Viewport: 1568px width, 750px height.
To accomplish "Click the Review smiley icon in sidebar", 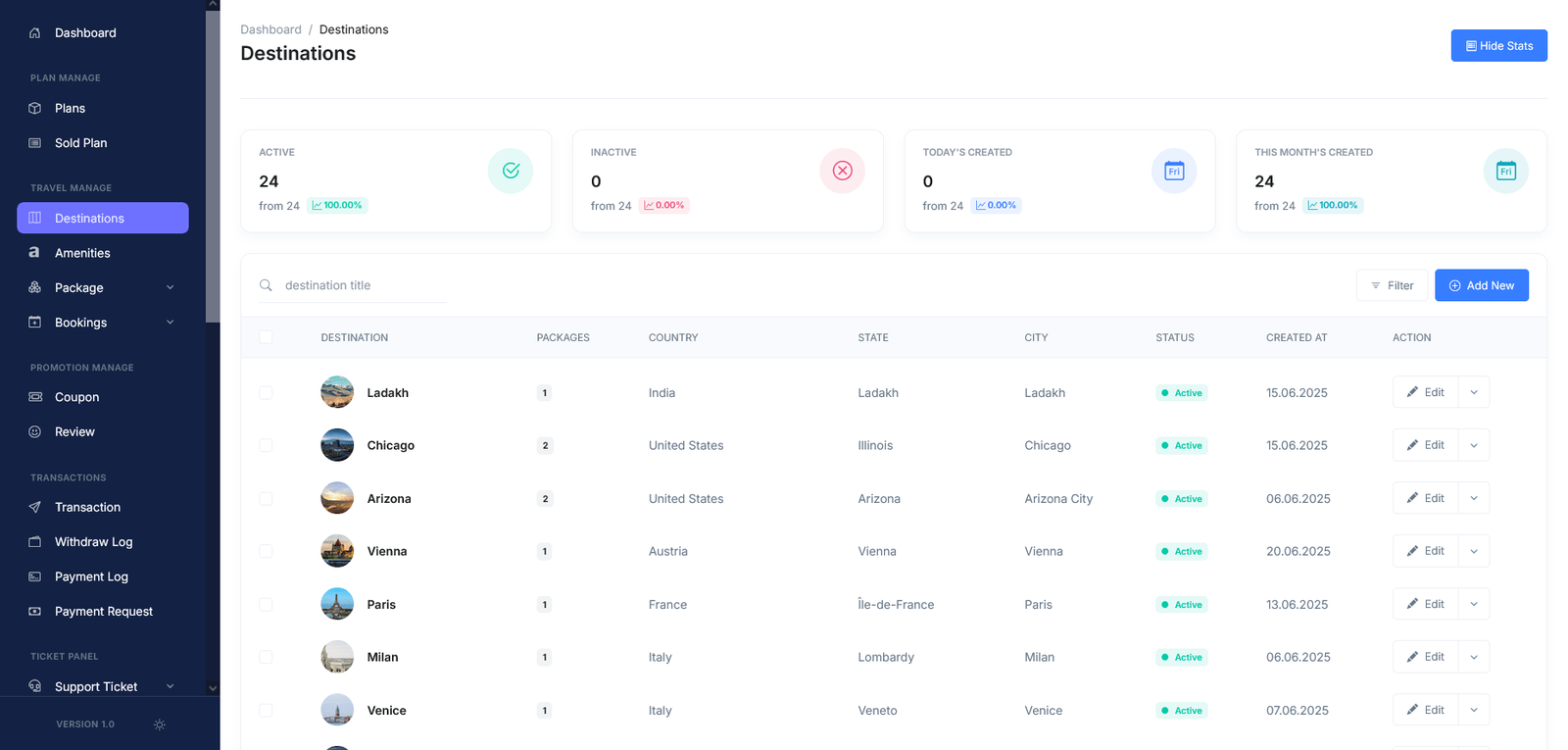I will pyautogui.click(x=35, y=432).
